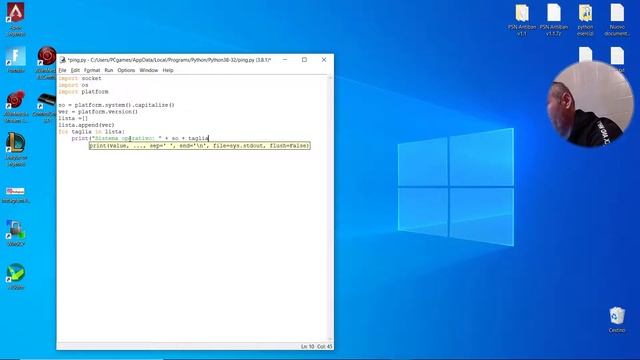Select the WinSCP desktop shortcut
The image size is (640, 360).
click(x=16, y=233)
